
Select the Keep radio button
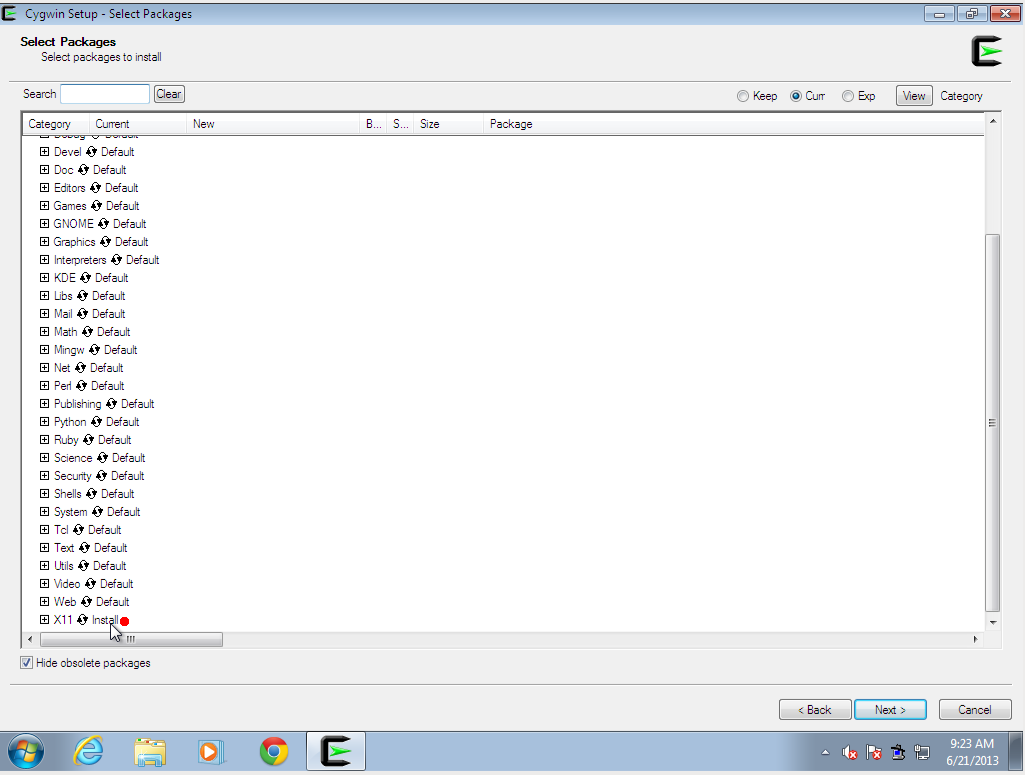coord(743,96)
